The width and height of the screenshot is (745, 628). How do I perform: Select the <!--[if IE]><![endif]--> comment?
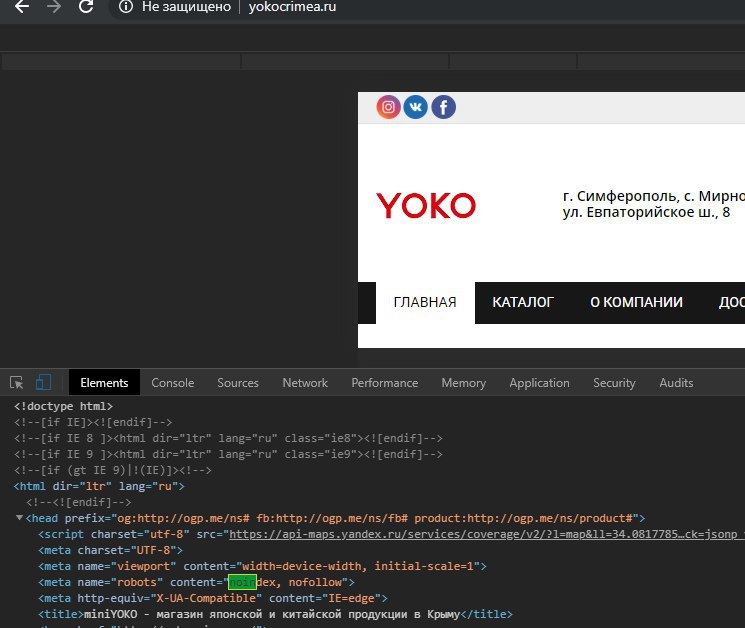[x=93, y=422]
